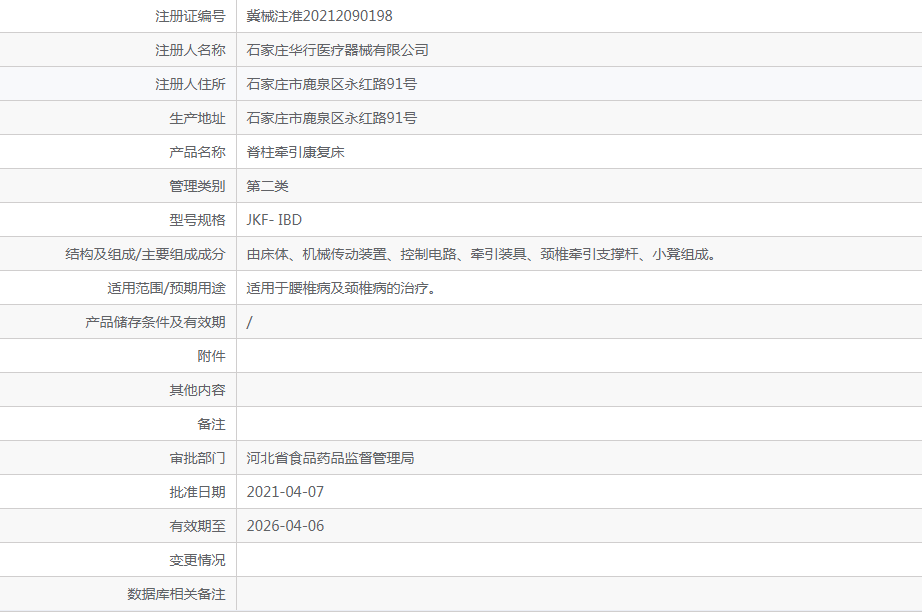Click product name 脊柱牵引康复床
Viewport: 922px width, 615px height.
(x=295, y=152)
